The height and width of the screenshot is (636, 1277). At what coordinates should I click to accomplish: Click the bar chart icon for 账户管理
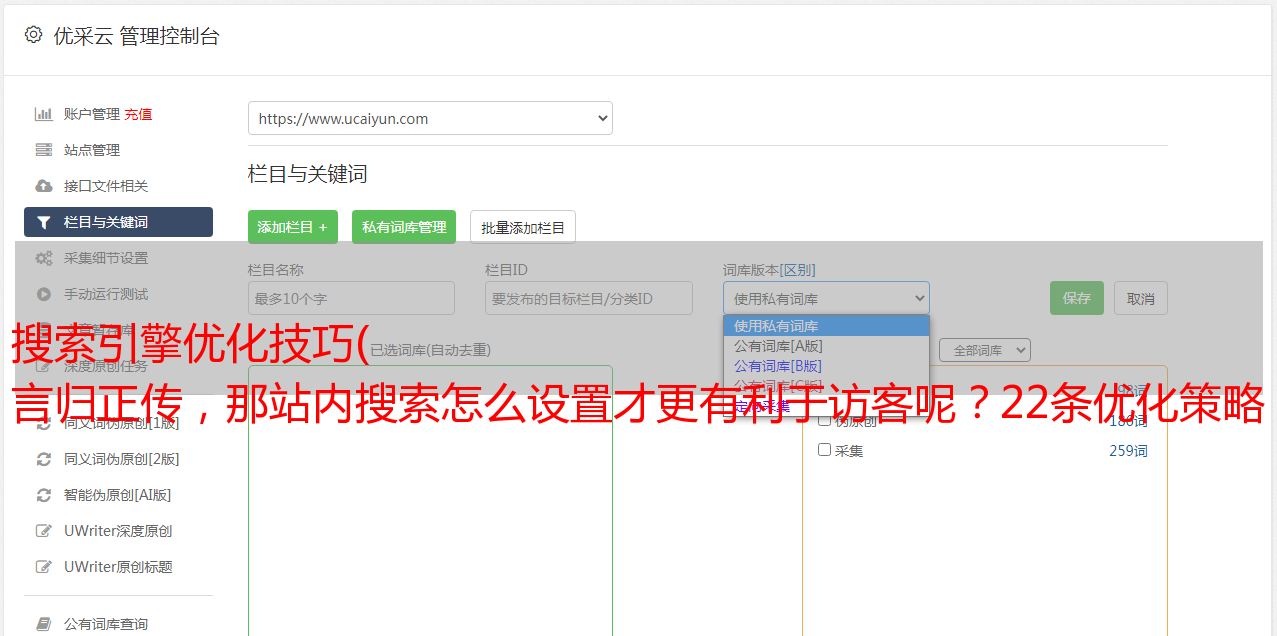click(x=44, y=114)
